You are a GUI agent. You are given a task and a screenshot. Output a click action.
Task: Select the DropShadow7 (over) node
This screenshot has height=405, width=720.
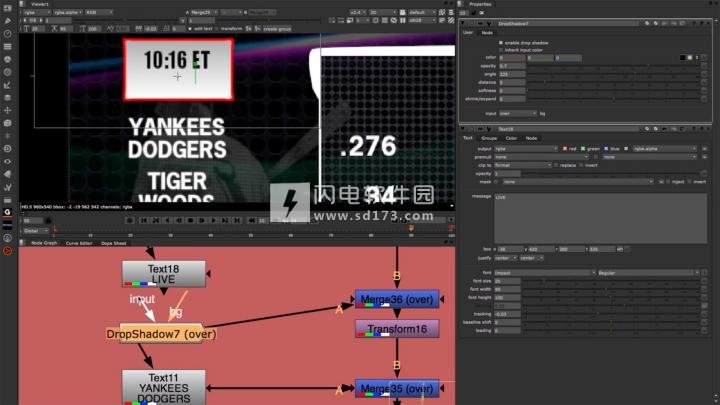[x=161, y=334]
